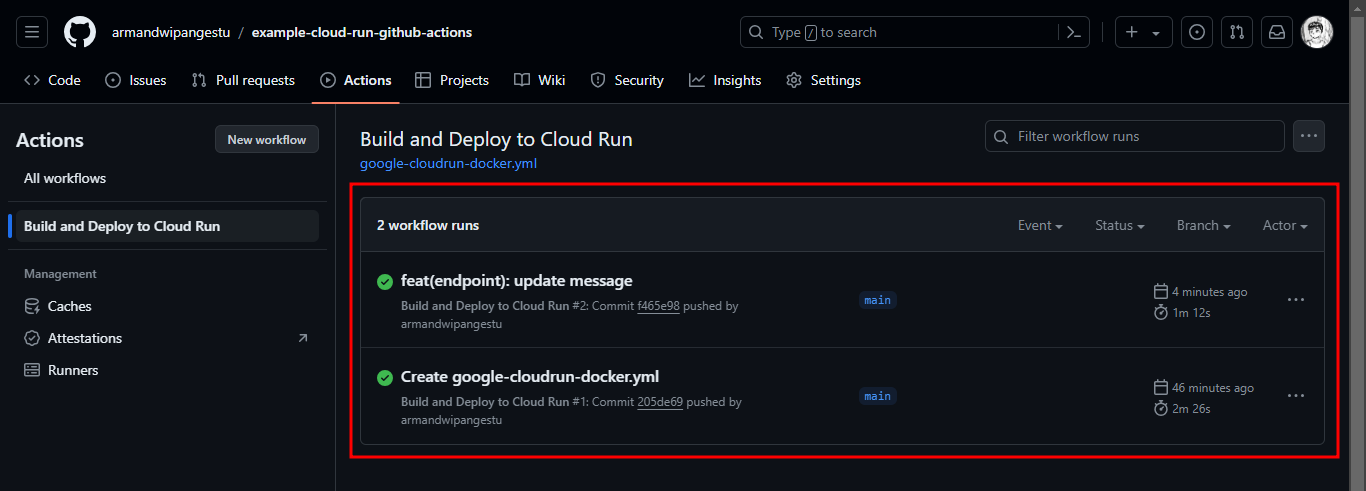Viewport: 1366px width, 491px height.
Task: Switch to the Settings tab
Action: tap(823, 80)
